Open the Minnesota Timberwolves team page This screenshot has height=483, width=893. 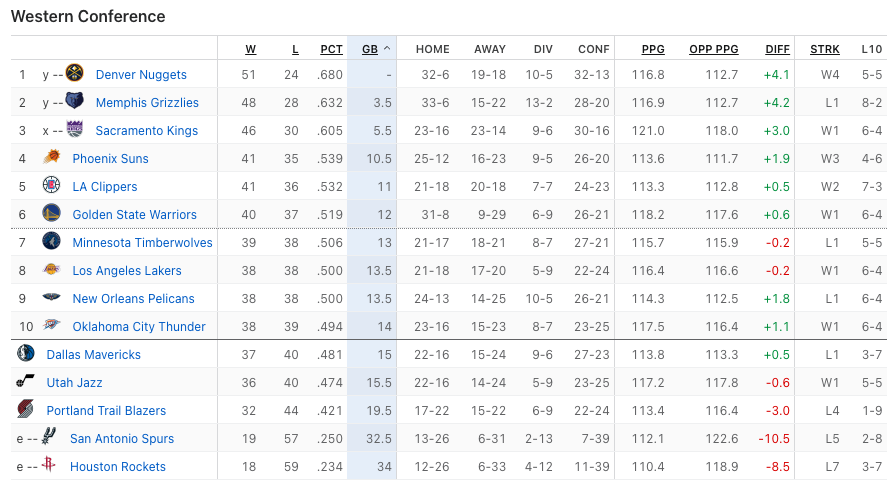(142, 242)
